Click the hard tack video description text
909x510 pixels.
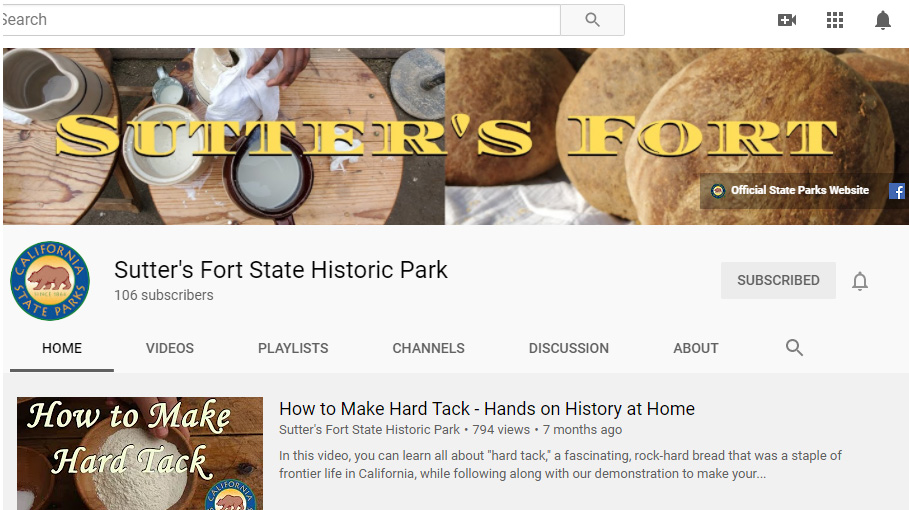[x=560, y=464]
